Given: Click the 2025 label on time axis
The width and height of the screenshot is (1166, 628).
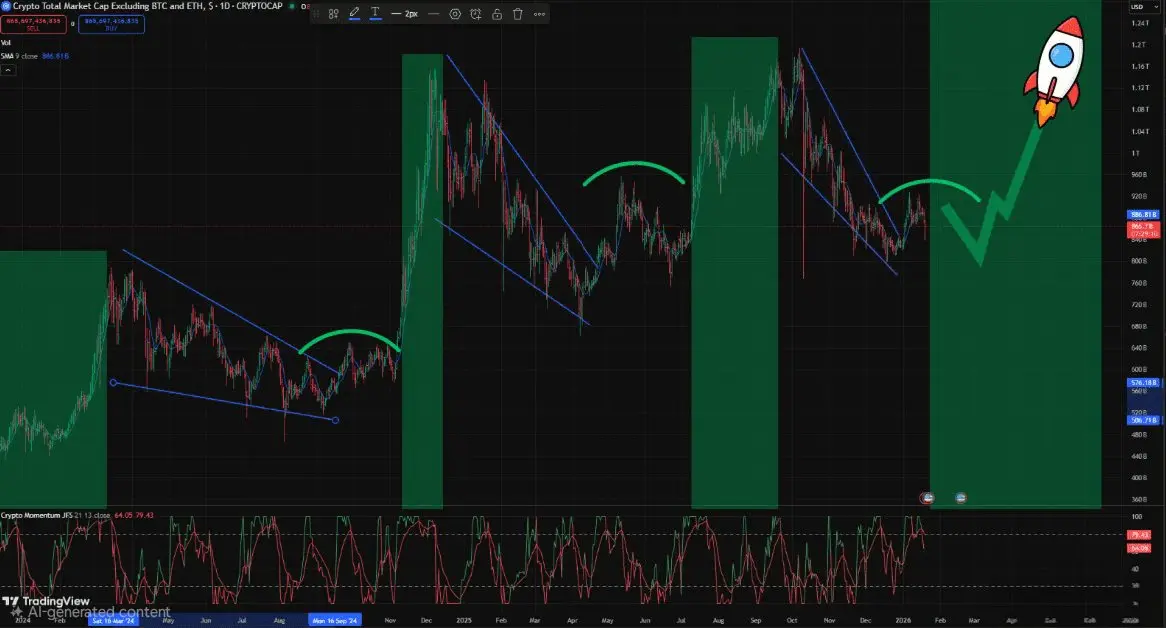Looking at the screenshot, I should coord(463,621).
